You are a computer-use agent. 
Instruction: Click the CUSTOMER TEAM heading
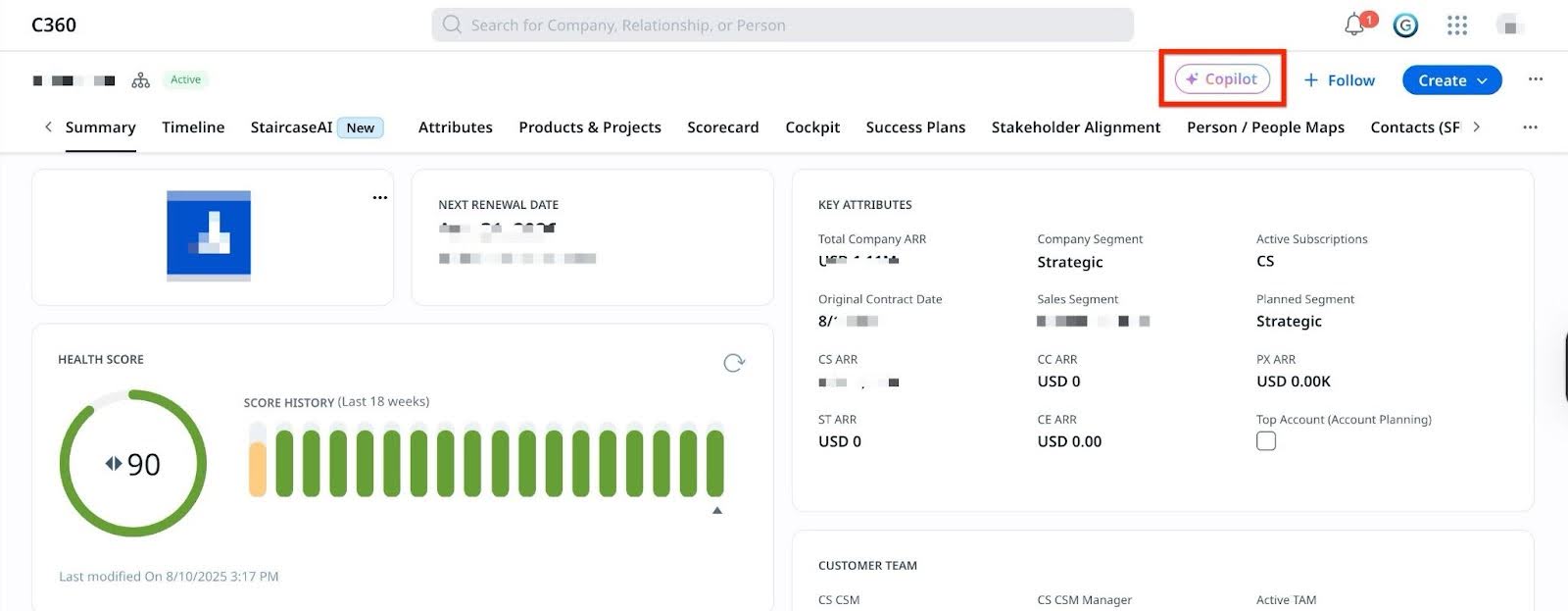[867, 566]
